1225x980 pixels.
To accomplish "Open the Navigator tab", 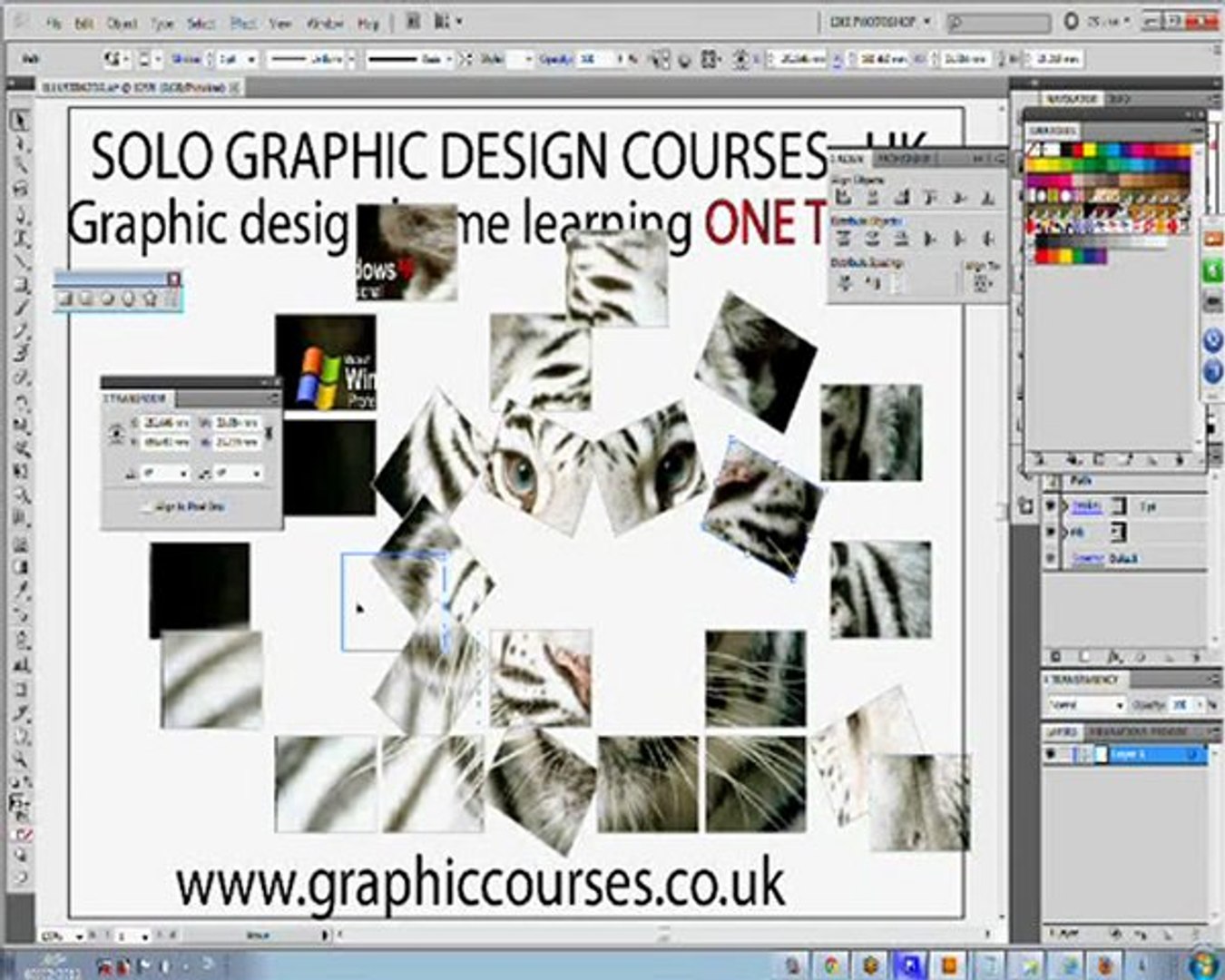I will (1071, 98).
